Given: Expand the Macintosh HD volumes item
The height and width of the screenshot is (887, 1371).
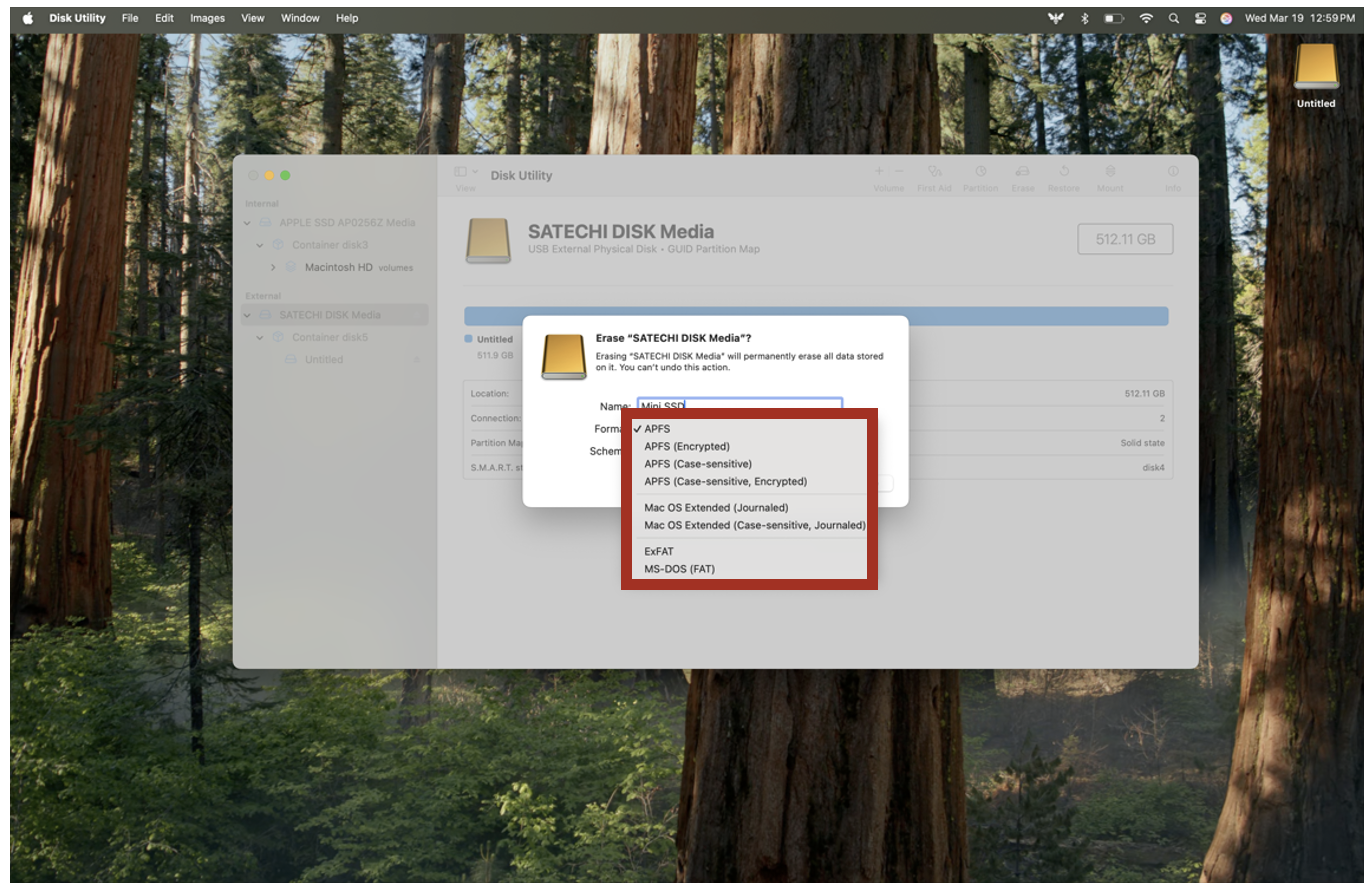Looking at the screenshot, I should (x=273, y=267).
